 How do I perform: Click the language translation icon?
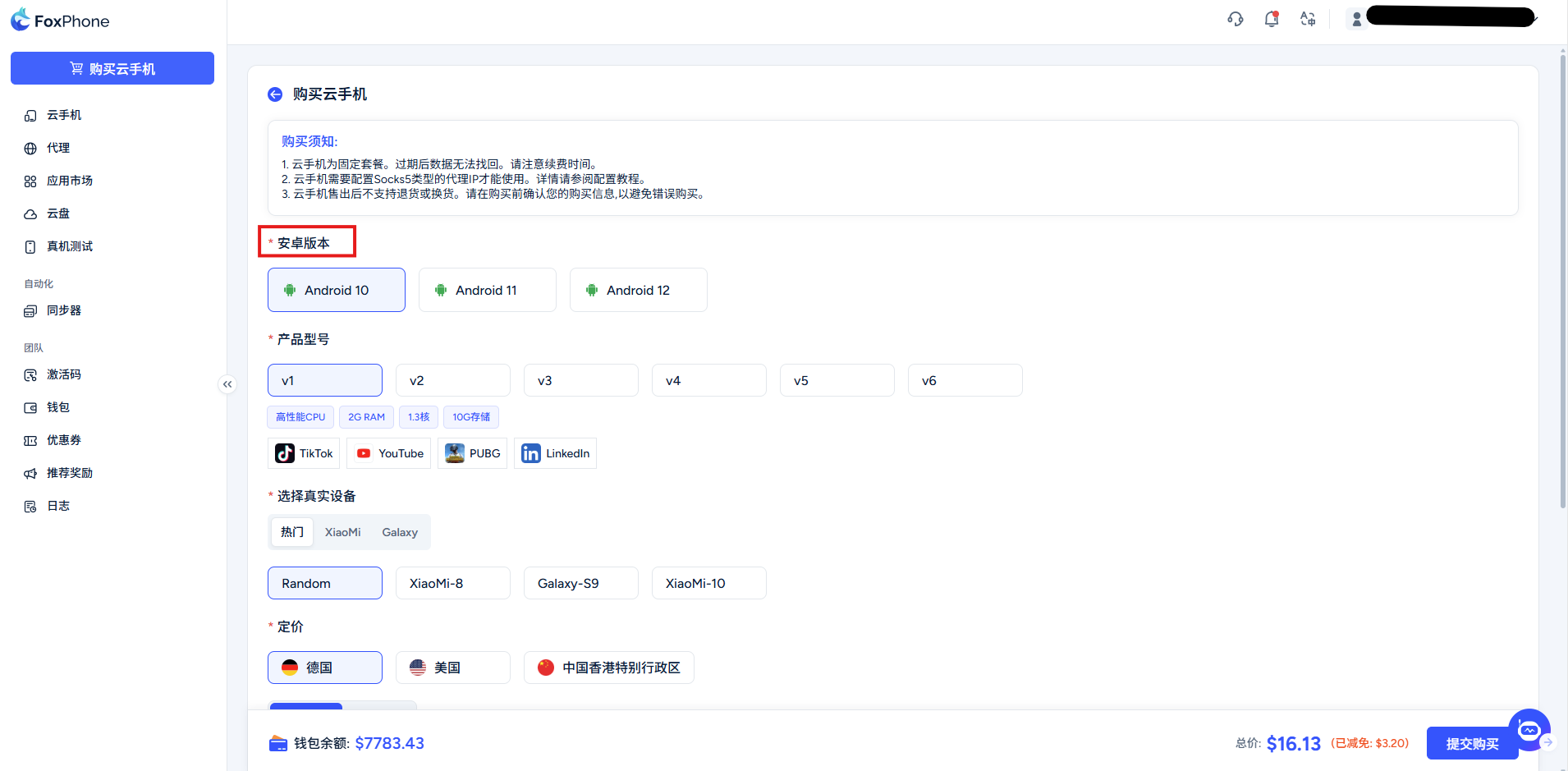(1308, 19)
